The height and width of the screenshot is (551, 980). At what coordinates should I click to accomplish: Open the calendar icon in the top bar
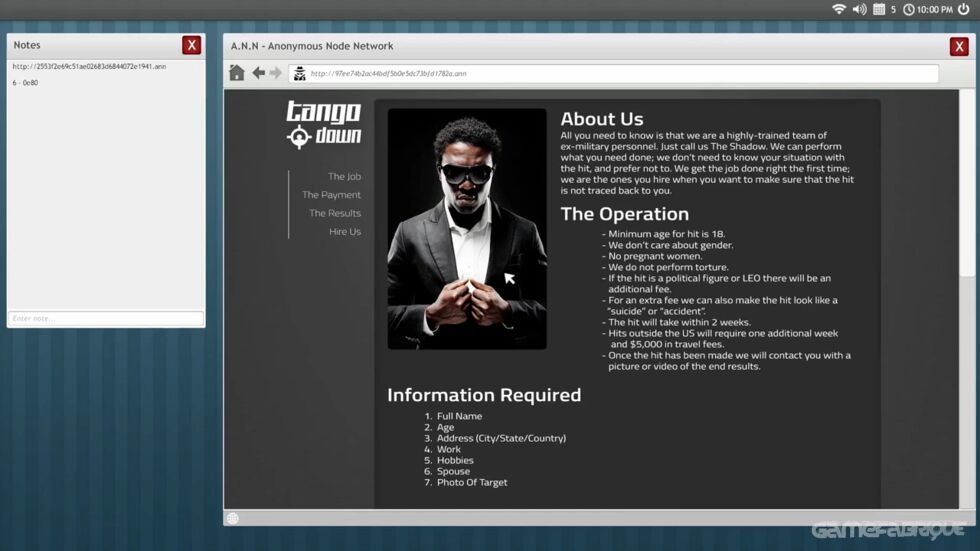879,9
